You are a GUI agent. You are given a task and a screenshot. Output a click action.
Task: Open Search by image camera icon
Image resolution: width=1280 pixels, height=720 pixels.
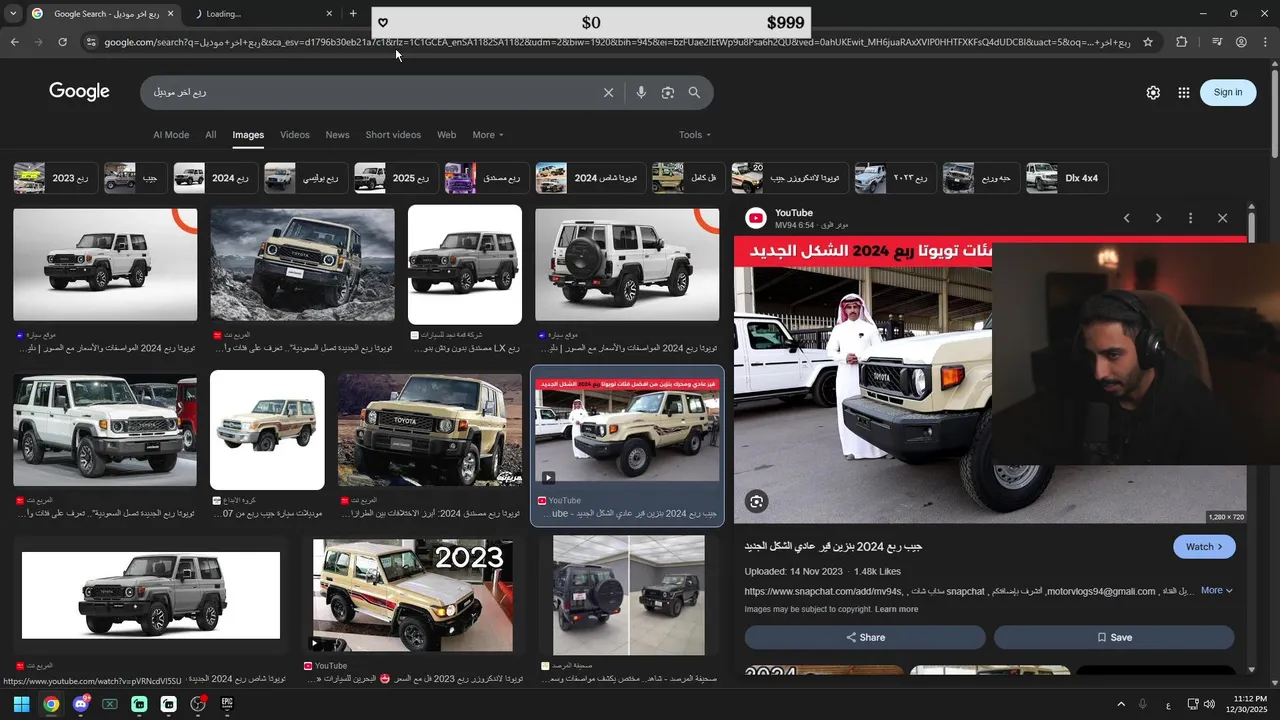pyautogui.click(x=667, y=93)
